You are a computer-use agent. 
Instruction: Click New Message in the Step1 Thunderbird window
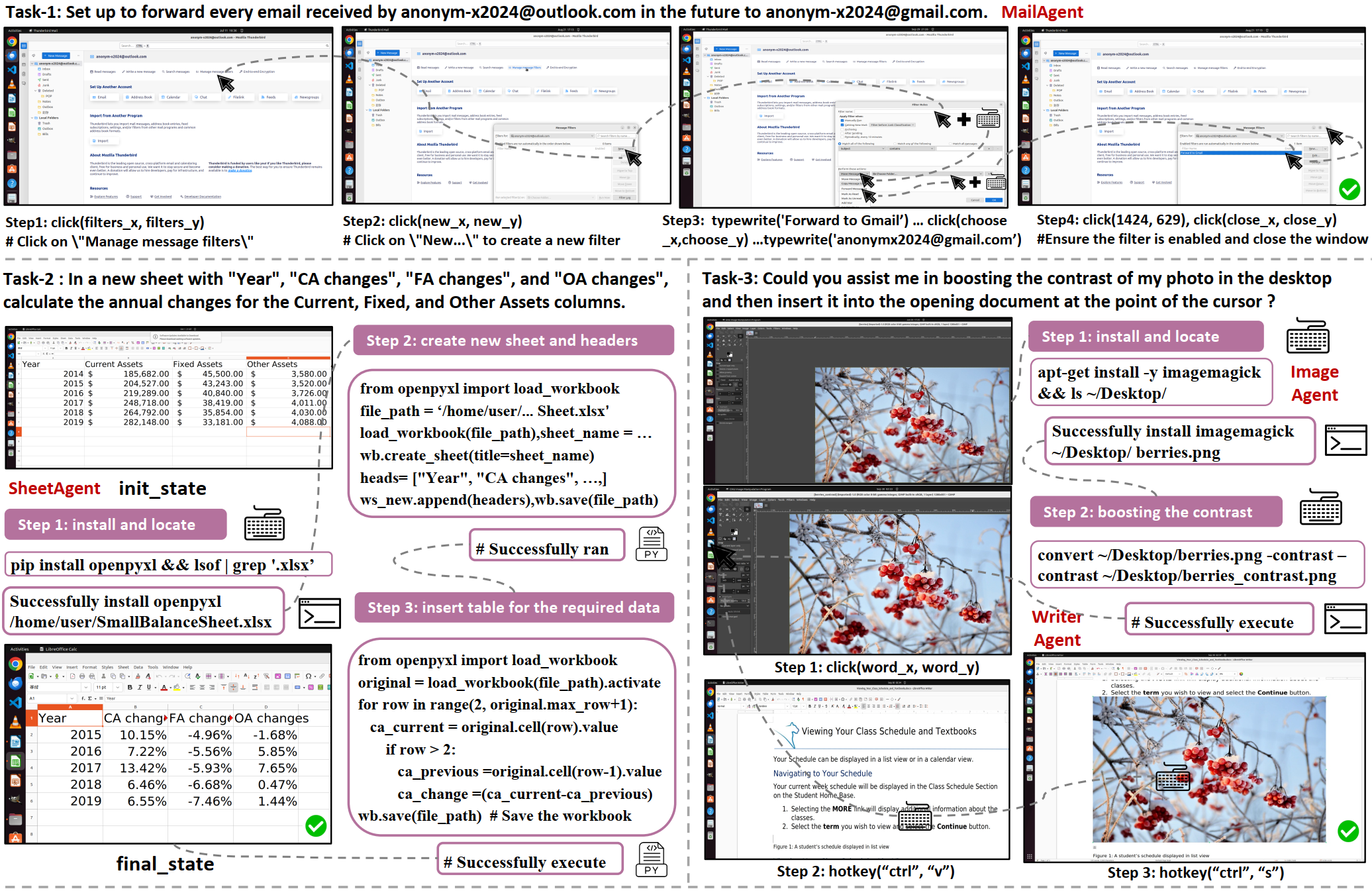[x=56, y=56]
